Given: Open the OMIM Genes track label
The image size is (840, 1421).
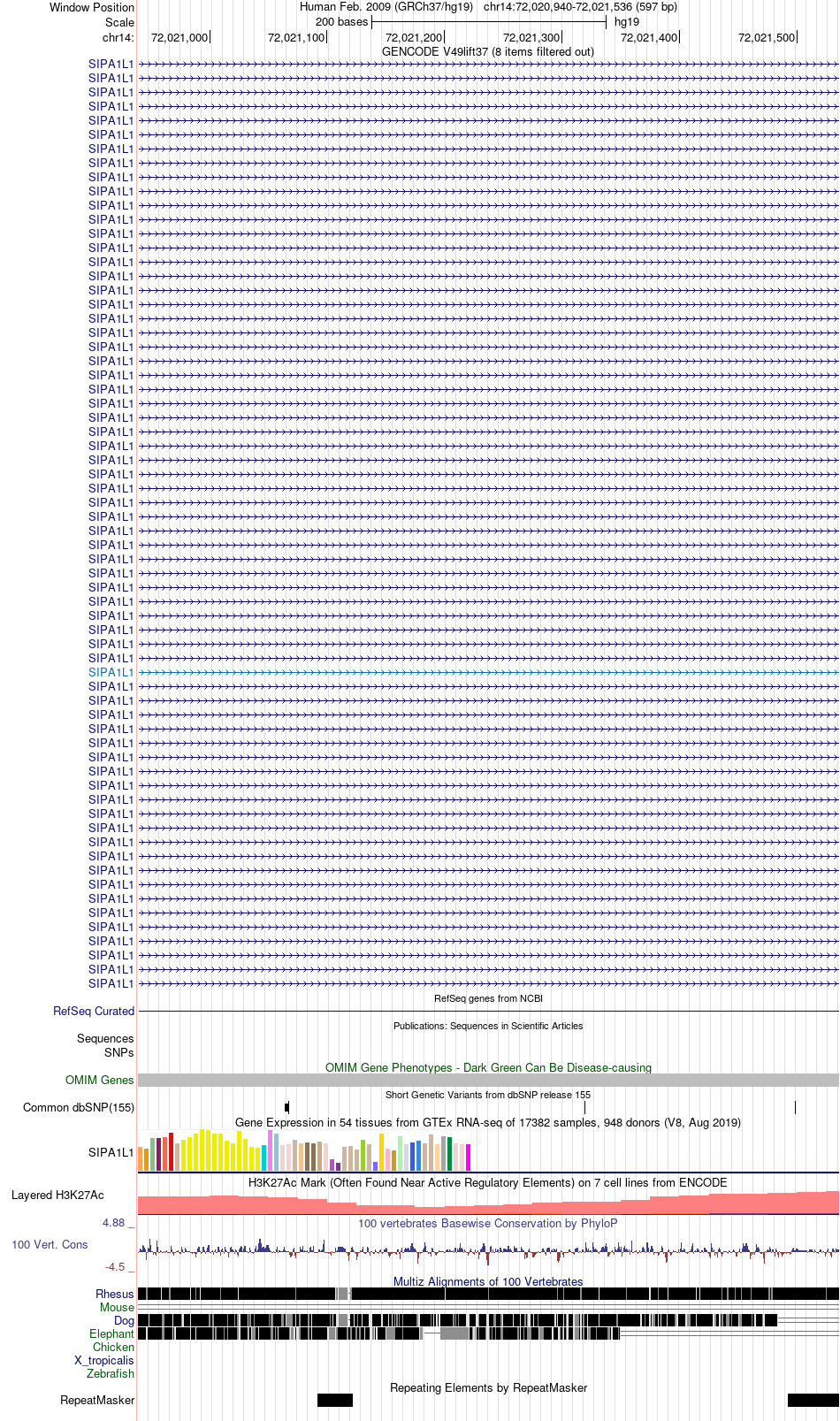Looking at the screenshot, I should tap(99, 1080).
